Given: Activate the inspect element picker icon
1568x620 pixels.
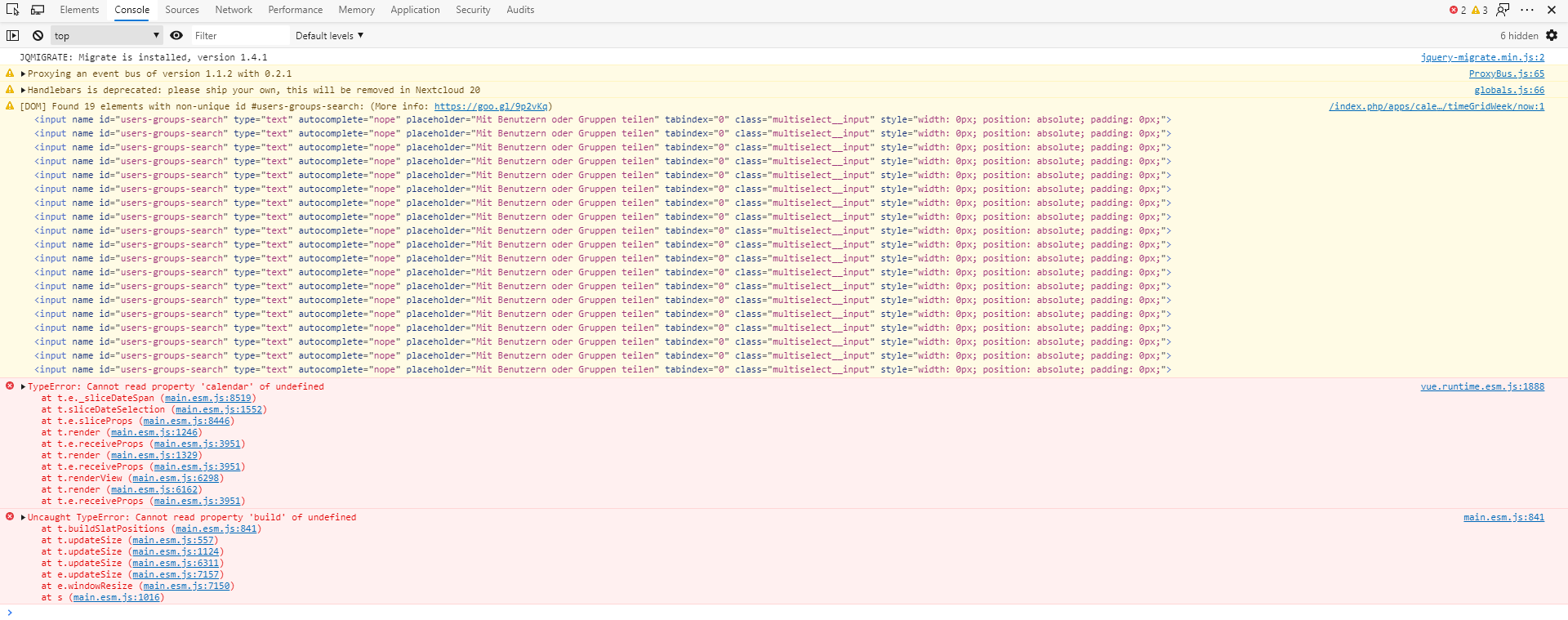Looking at the screenshot, I should click(12, 10).
